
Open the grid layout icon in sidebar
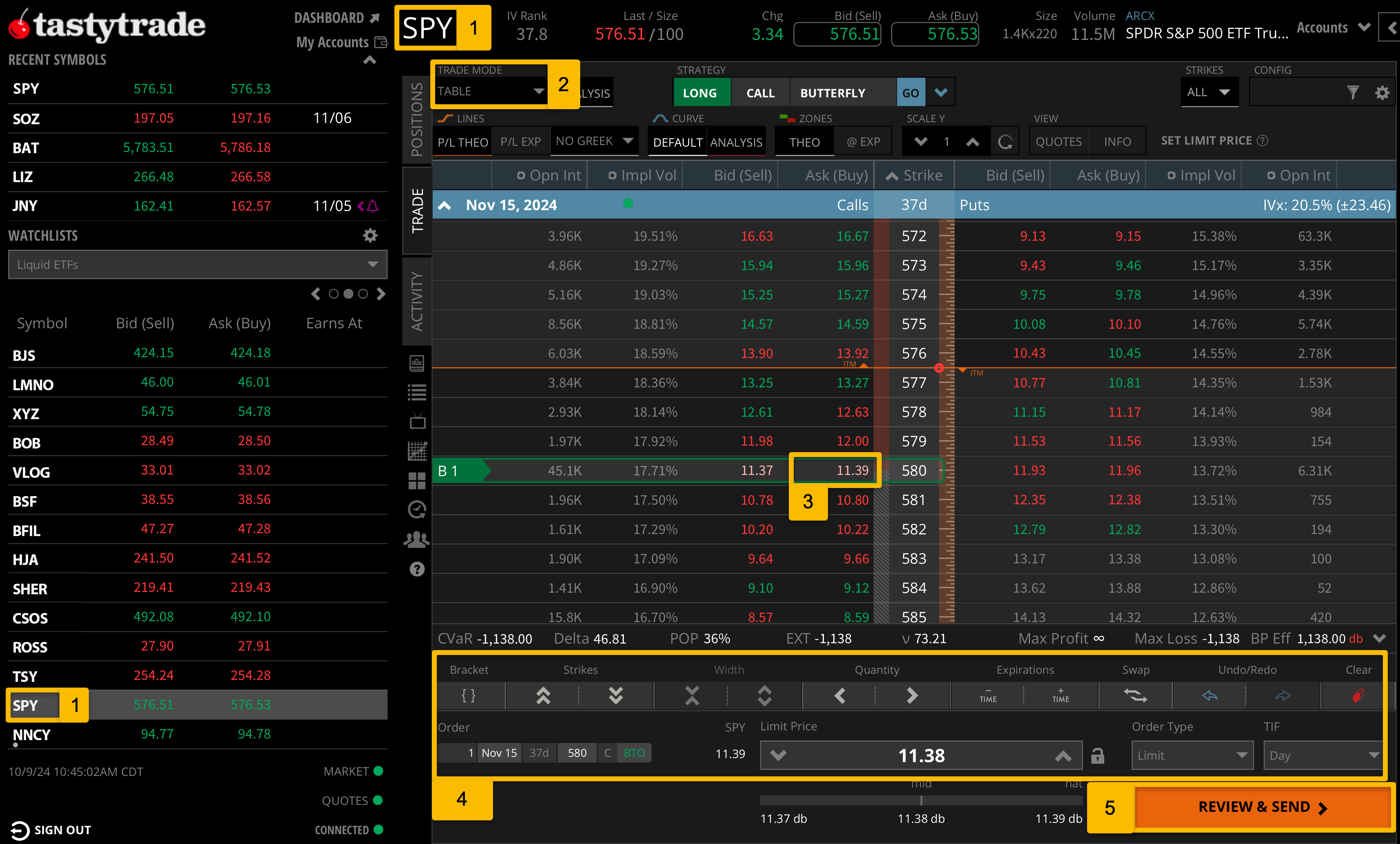pos(418,481)
